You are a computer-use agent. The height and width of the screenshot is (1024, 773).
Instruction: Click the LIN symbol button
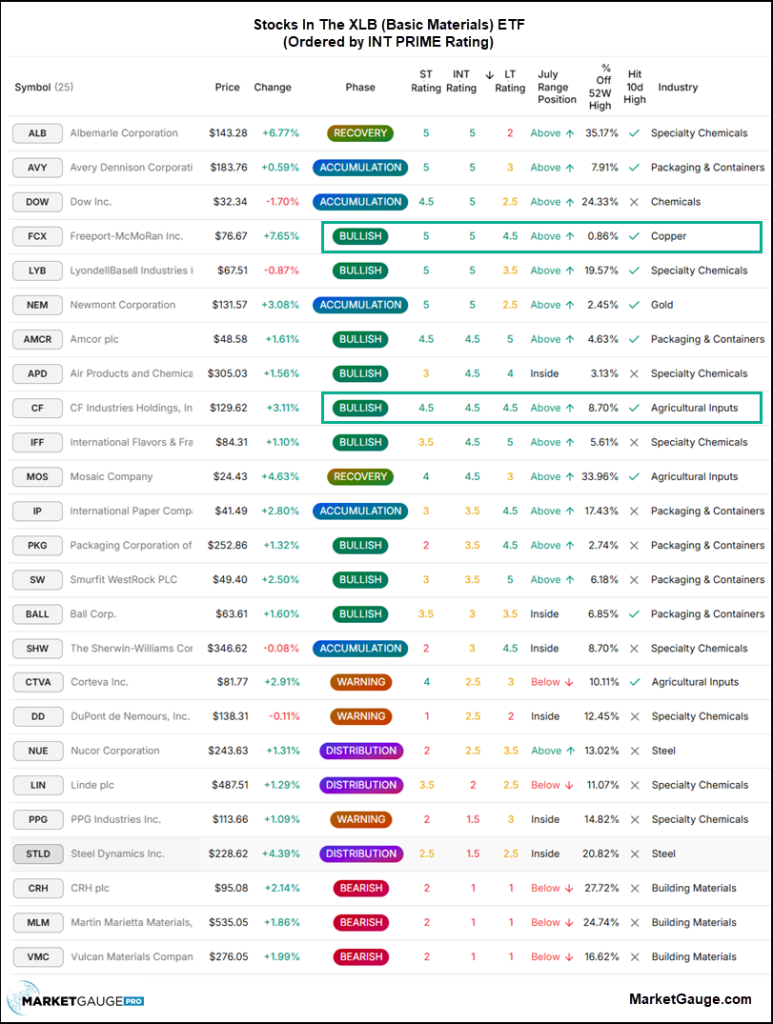(38, 785)
